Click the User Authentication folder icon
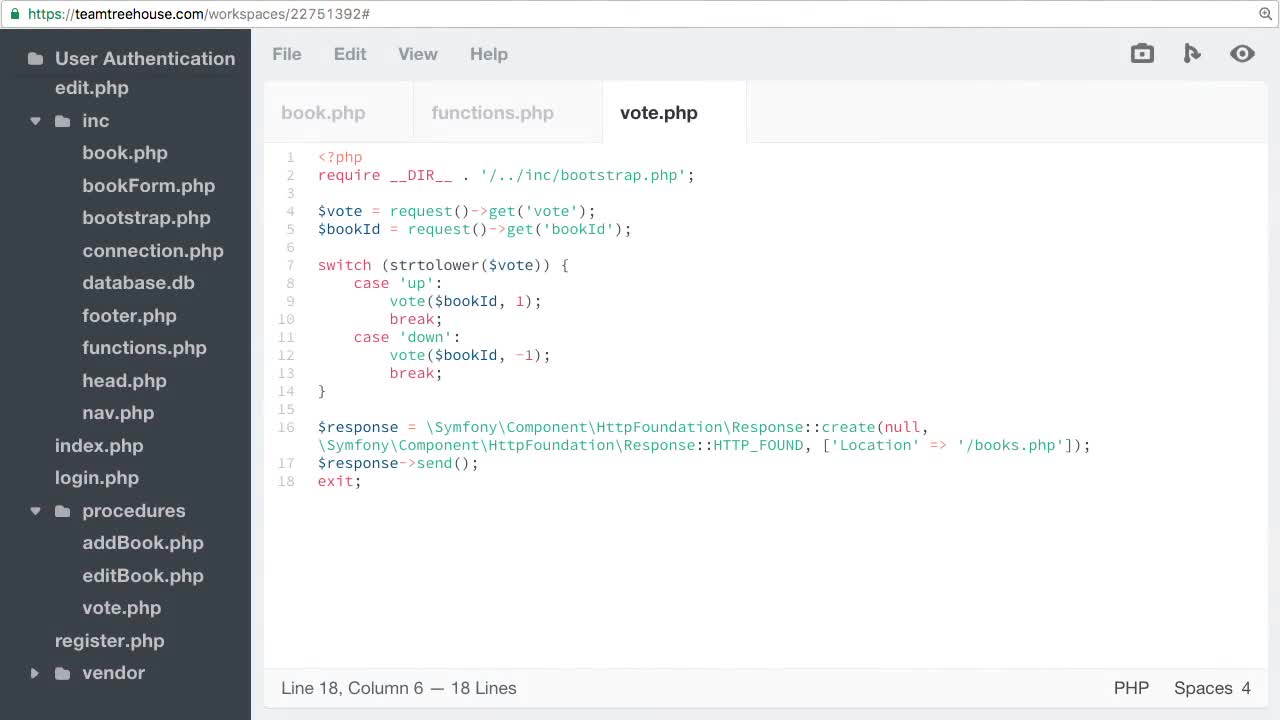The width and height of the screenshot is (1280, 720). point(35,59)
